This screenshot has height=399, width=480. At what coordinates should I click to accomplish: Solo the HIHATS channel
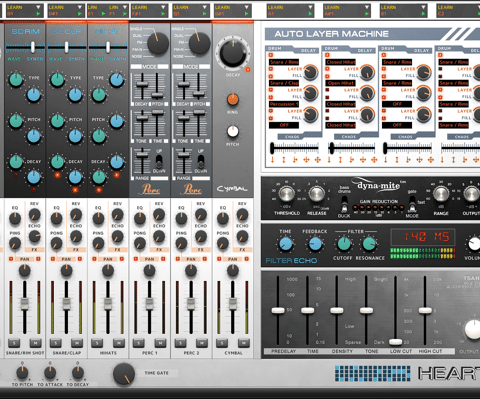(97, 343)
